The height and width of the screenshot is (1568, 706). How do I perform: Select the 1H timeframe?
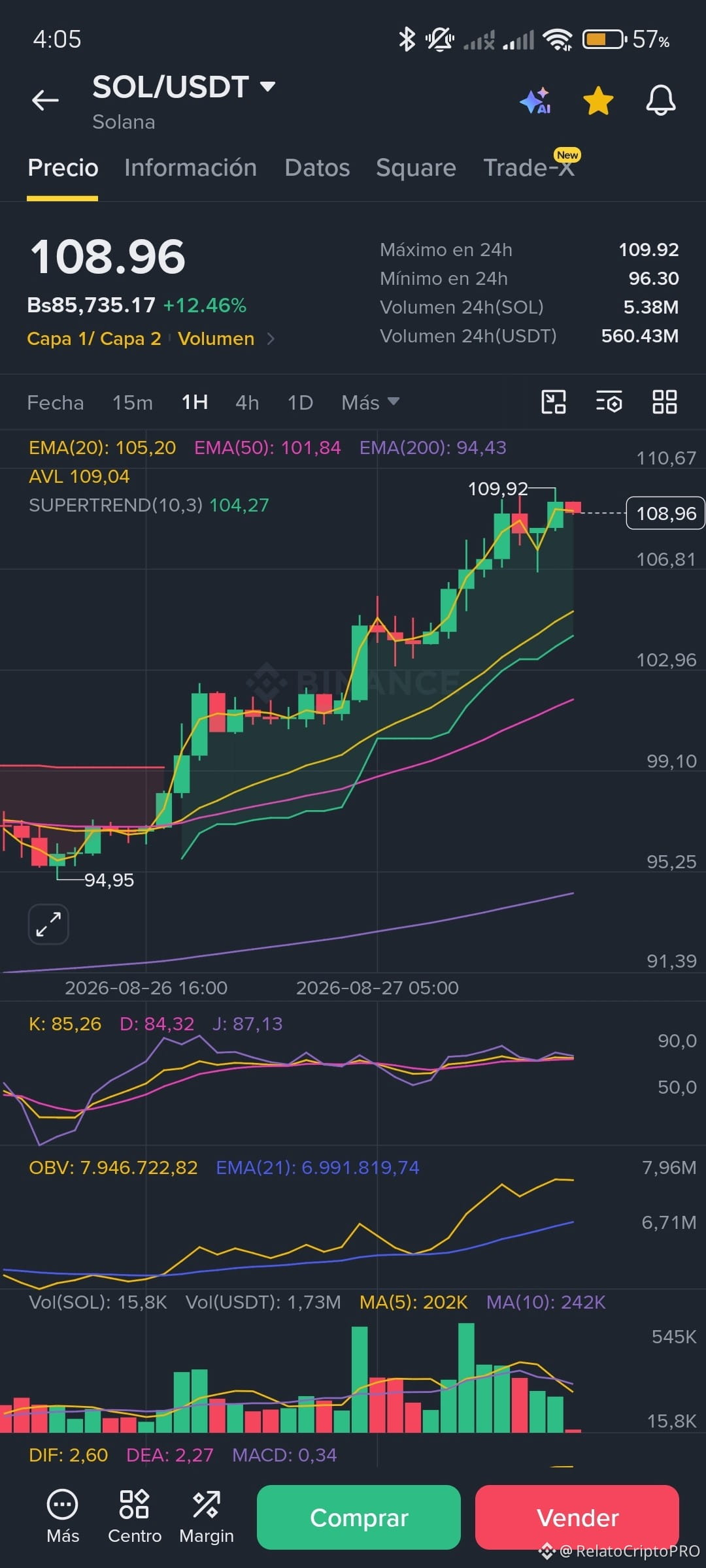pyautogui.click(x=195, y=402)
